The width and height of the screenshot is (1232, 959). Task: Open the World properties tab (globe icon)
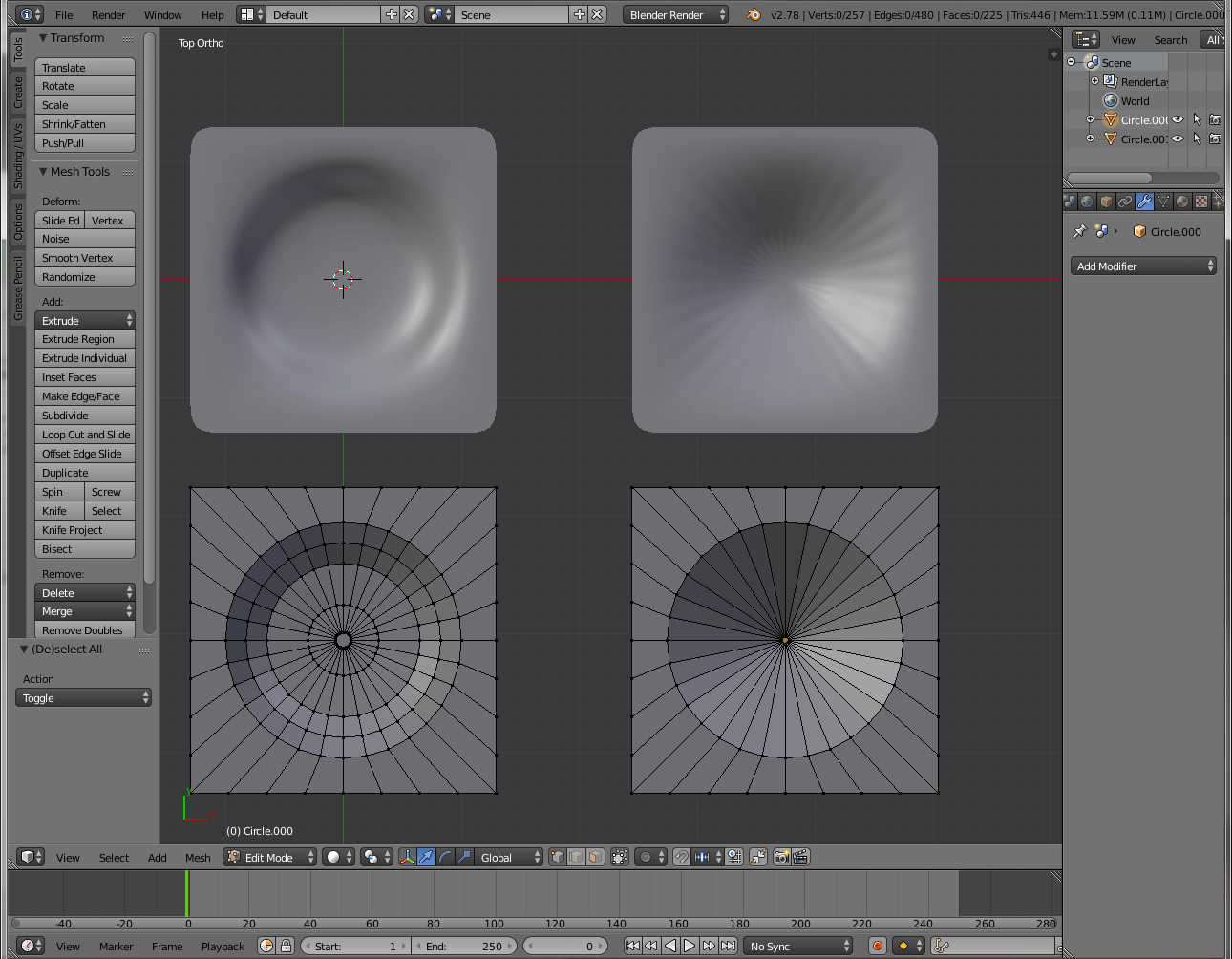coord(1087,202)
